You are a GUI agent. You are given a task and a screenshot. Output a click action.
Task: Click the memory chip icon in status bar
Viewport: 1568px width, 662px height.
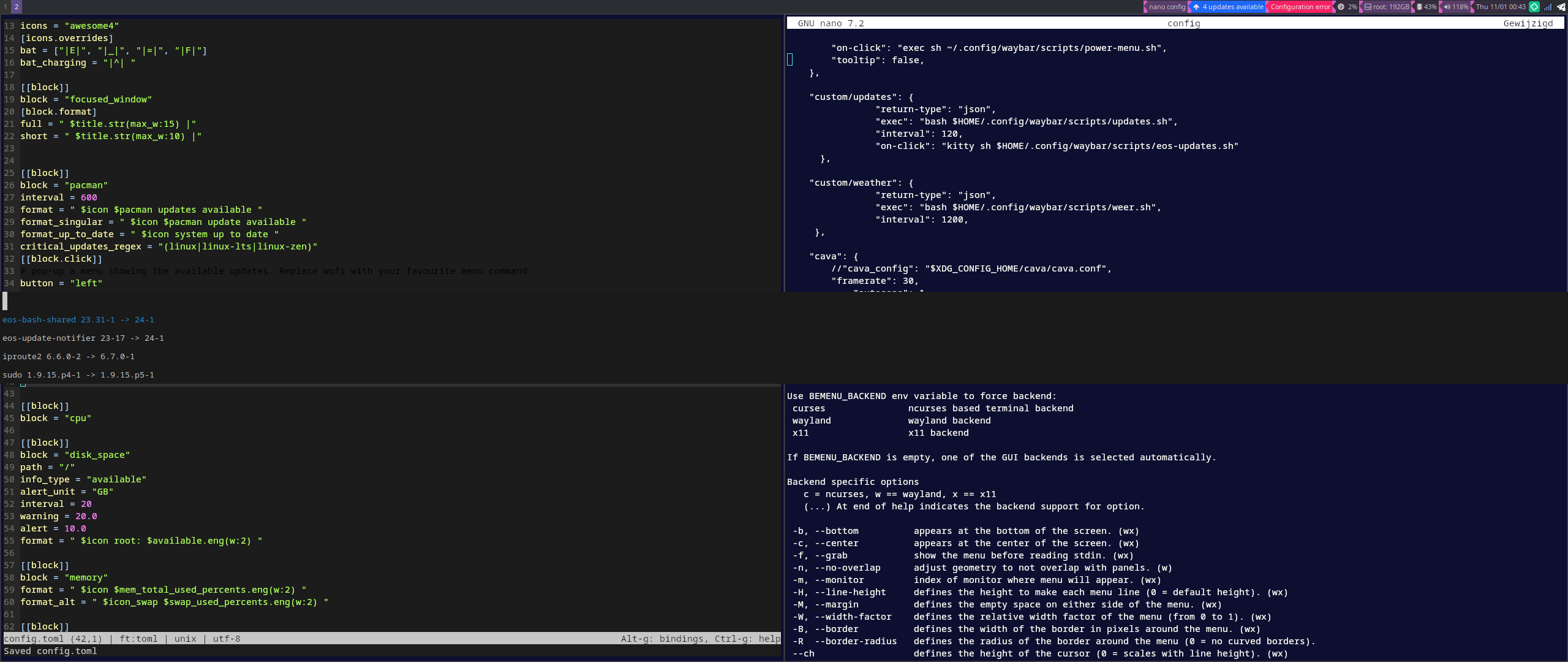click(1419, 7)
